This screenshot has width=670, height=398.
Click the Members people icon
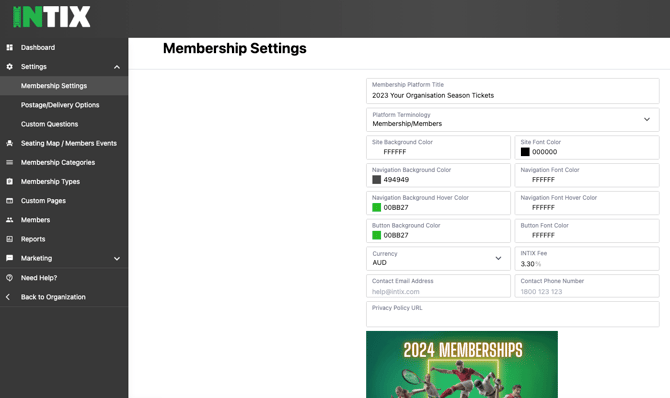(9, 220)
